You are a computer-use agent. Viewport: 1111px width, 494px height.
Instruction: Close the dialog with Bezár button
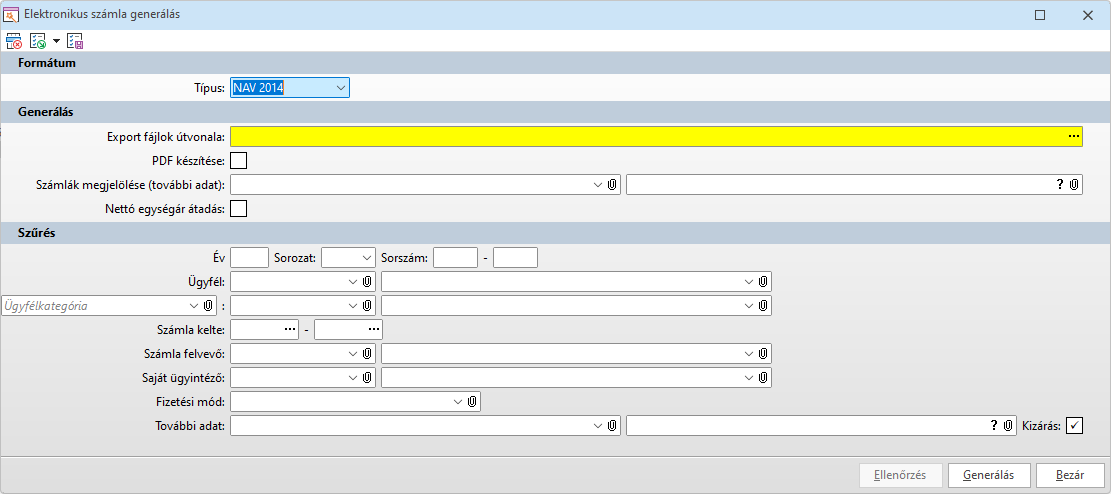click(x=1070, y=475)
